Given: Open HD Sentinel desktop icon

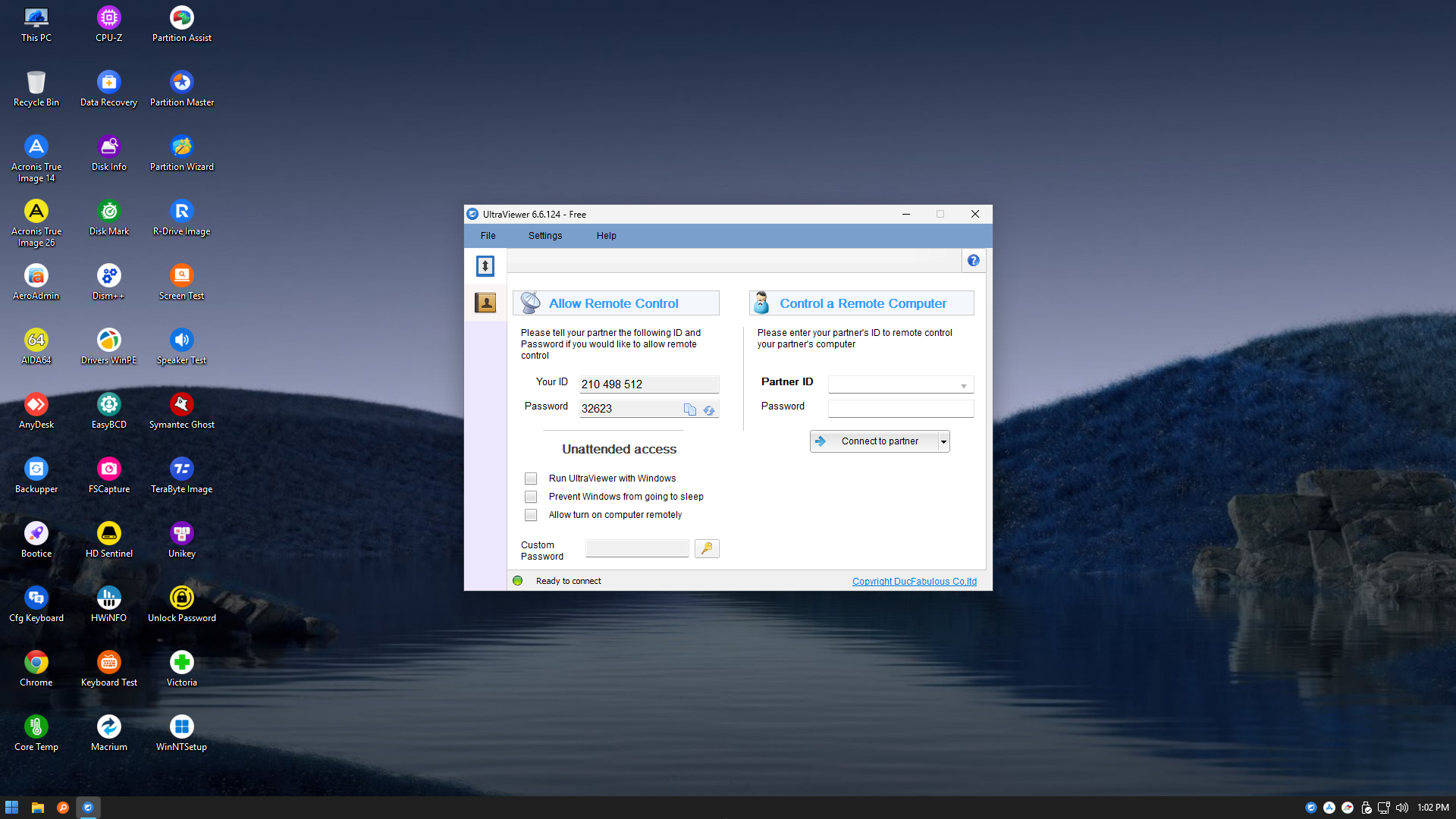Looking at the screenshot, I should (x=109, y=540).
